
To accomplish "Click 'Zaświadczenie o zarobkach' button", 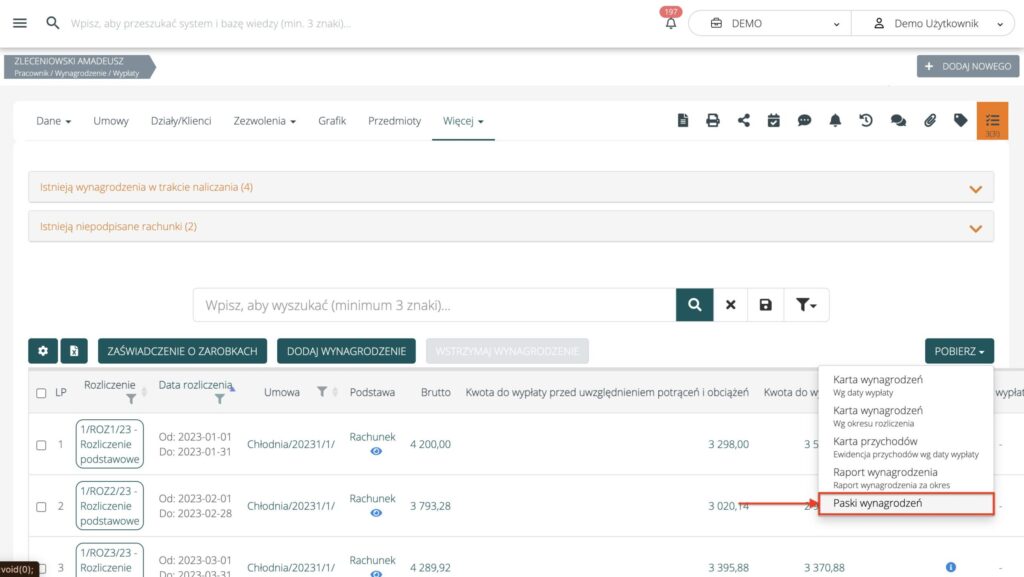I will coord(182,351).
